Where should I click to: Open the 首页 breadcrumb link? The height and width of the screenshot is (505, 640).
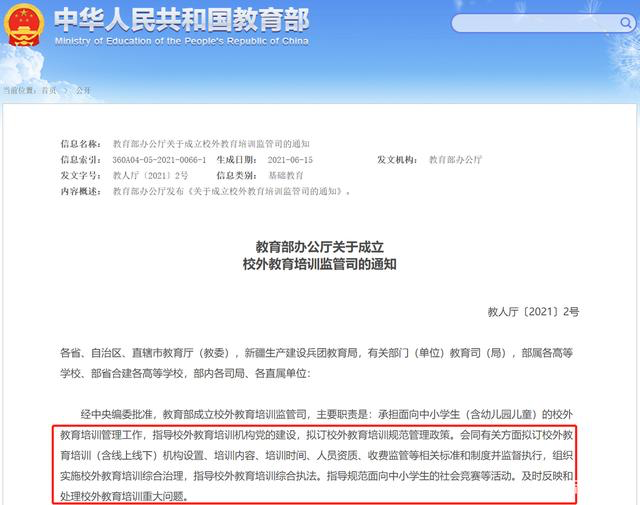[x=49, y=90]
